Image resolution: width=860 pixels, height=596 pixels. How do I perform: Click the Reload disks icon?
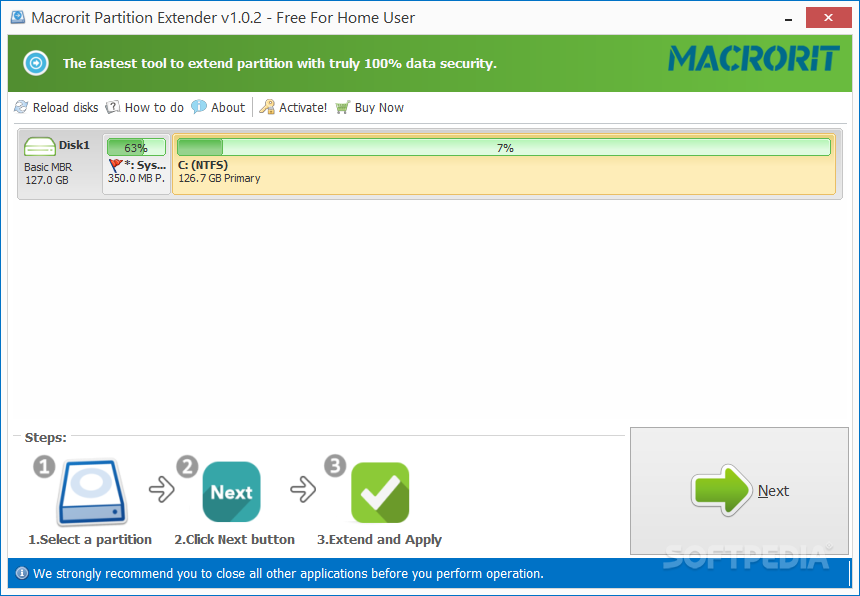[x=21, y=107]
